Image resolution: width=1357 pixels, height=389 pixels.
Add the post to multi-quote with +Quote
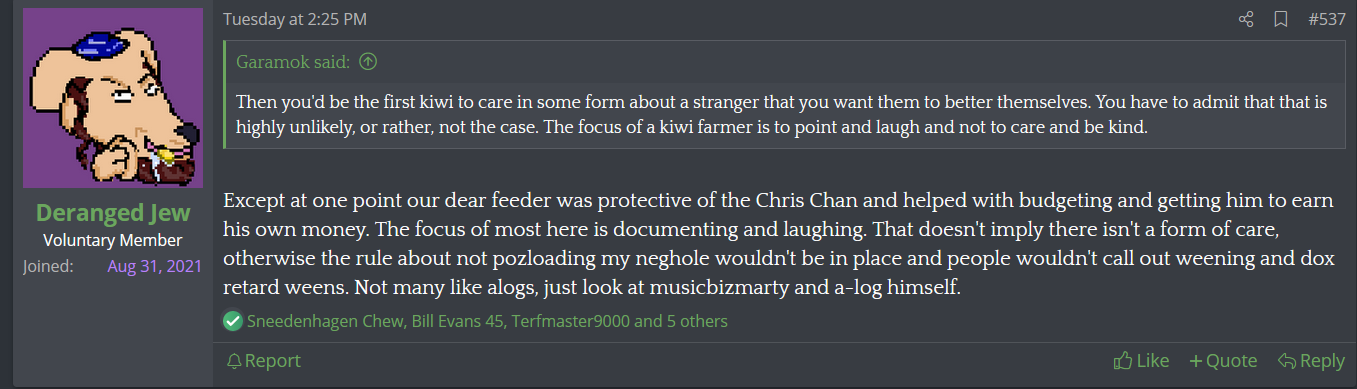pyautogui.click(x=1223, y=361)
